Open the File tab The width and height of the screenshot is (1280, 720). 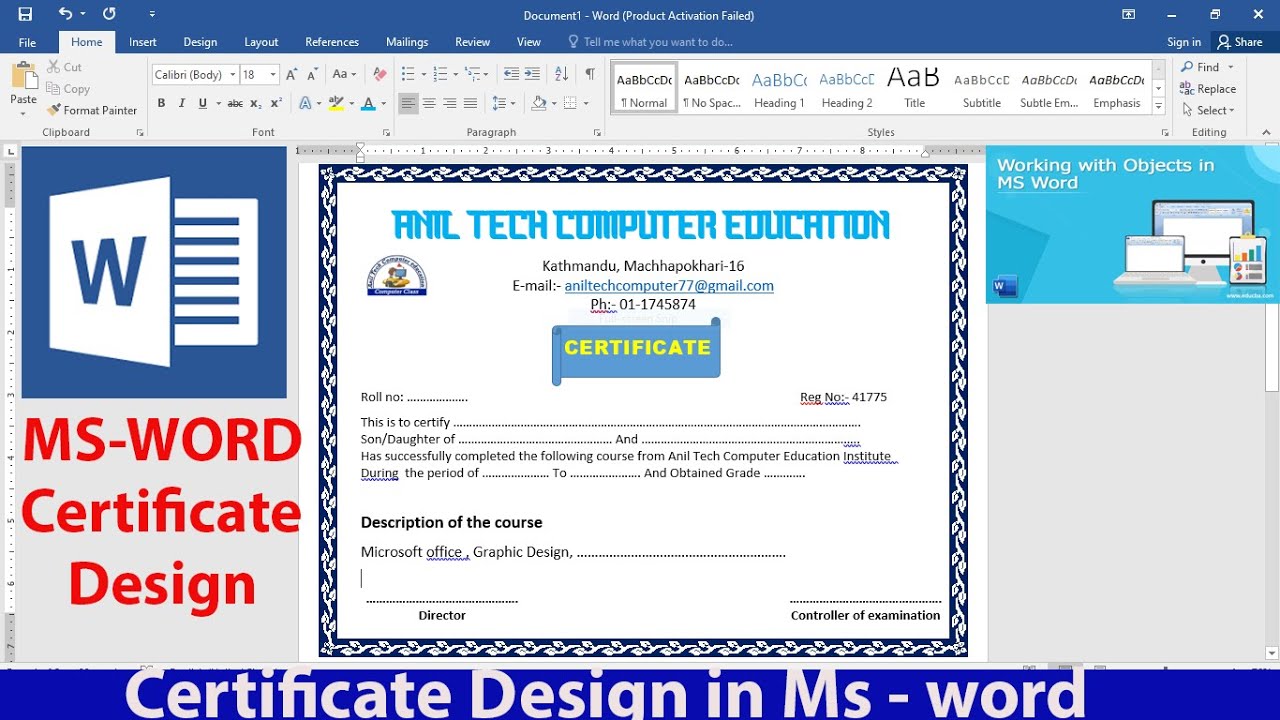[x=27, y=42]
